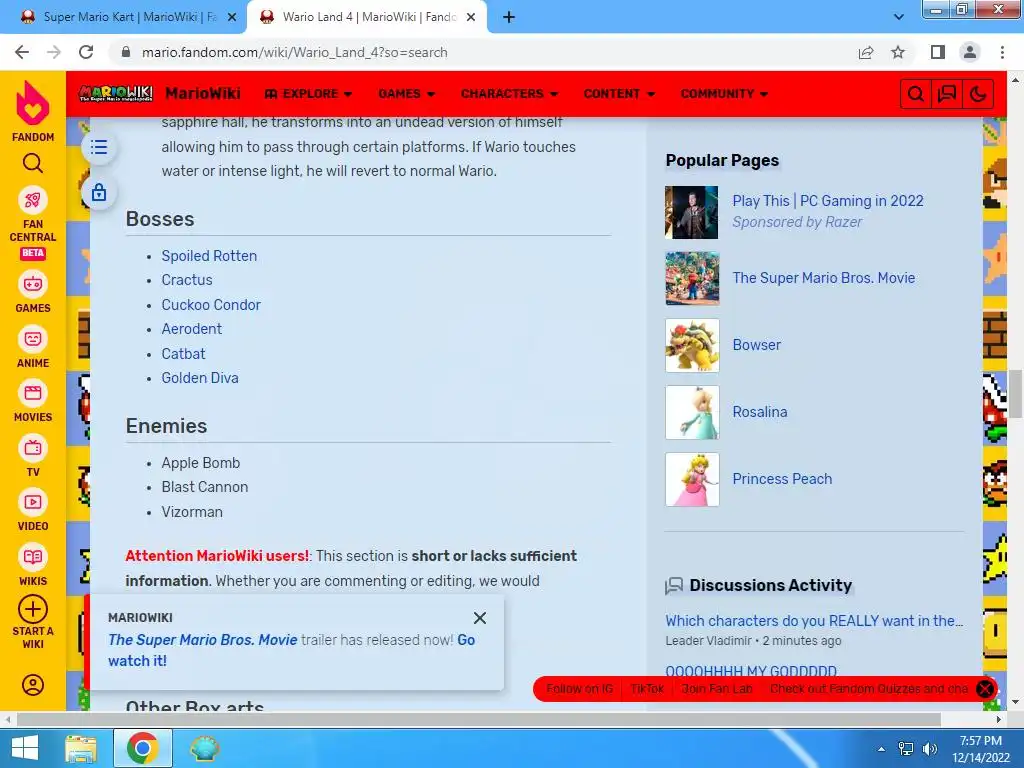Image resolution: width=1024 pixels, height=768 pixels.
Task: Show hidden system tray icons
Action: click(882, 749)
